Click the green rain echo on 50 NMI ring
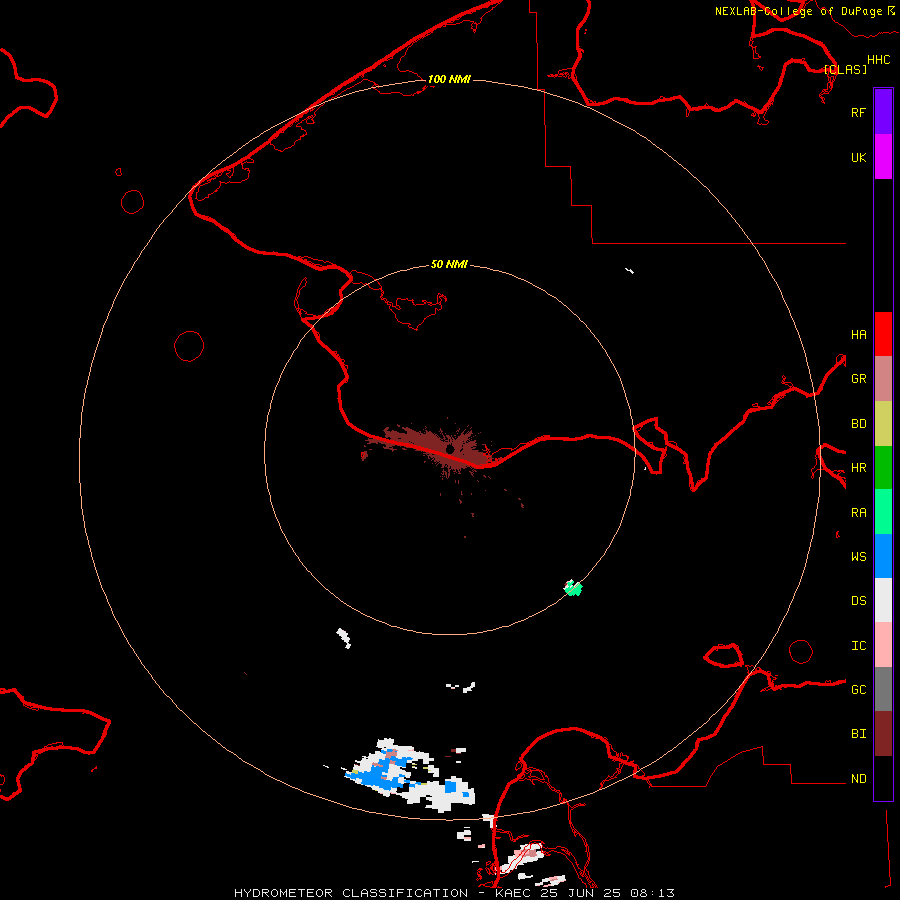Screen dimensions: 900x900 [573, 588]
